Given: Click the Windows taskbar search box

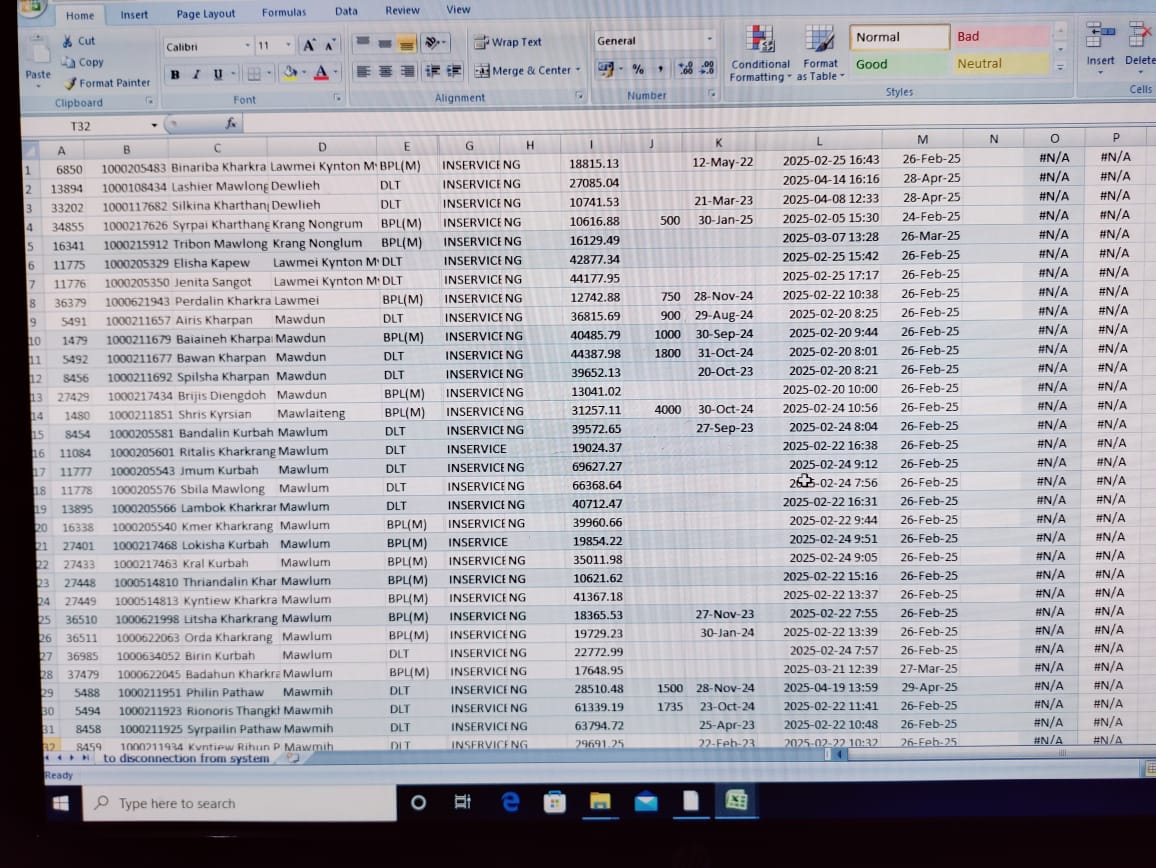Looking at the screenshot, I should (240, 803).
